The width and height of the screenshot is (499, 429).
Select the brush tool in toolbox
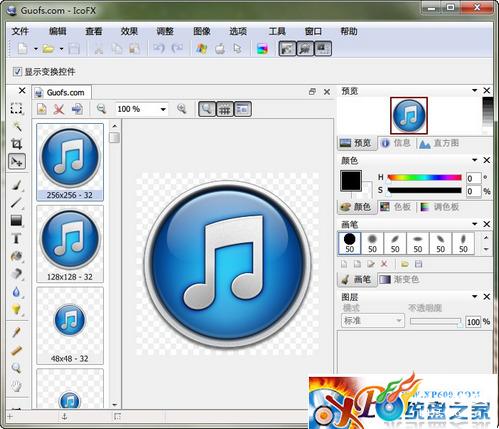coord(17,185)
